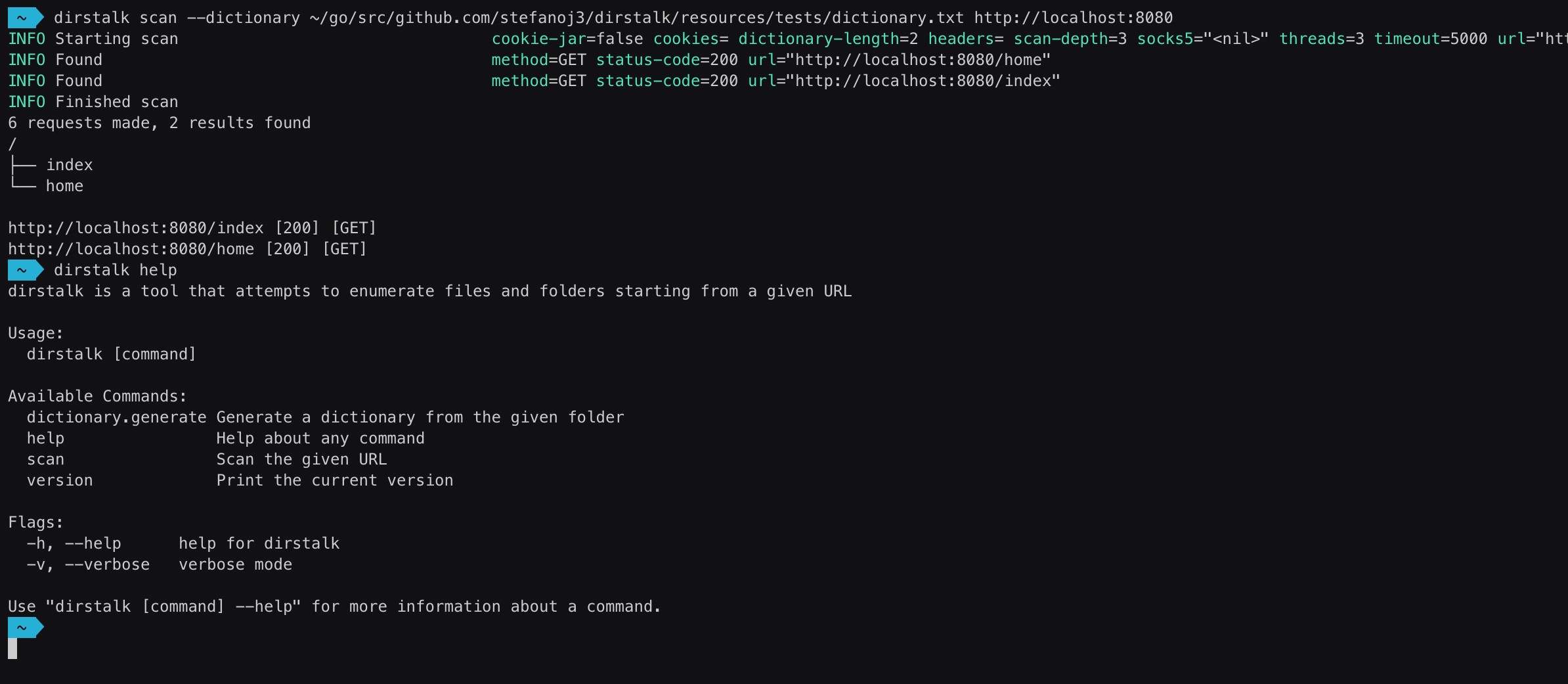The height and width of the screenshot is (684, 1568).
Task: Click the localhost:8080 URL in the scan command
Action: [1073, 18]
